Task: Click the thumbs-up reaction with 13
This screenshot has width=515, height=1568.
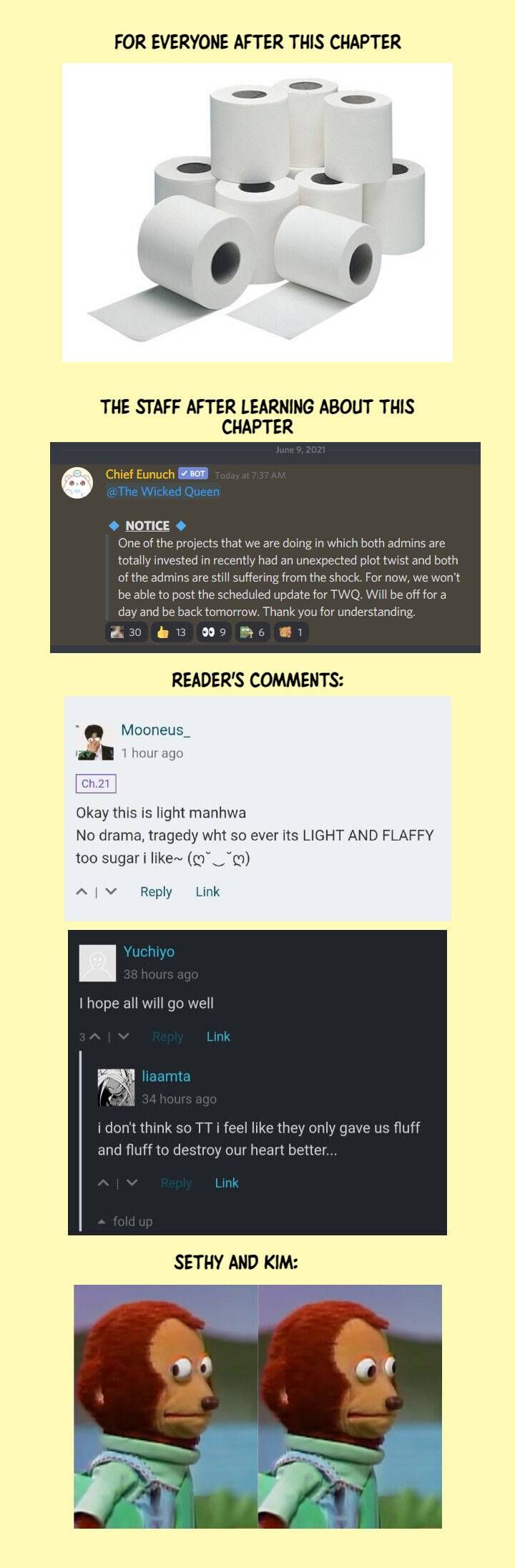Action: coord(172,632)
